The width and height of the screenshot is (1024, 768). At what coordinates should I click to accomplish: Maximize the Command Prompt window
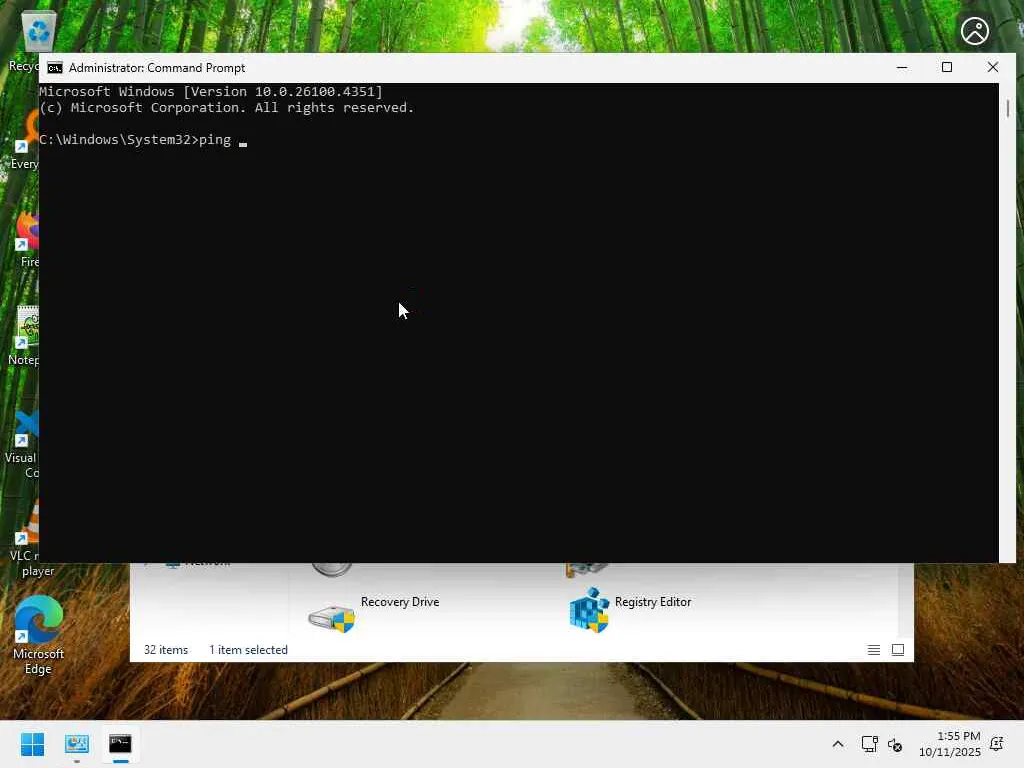(x=947, y=67)
